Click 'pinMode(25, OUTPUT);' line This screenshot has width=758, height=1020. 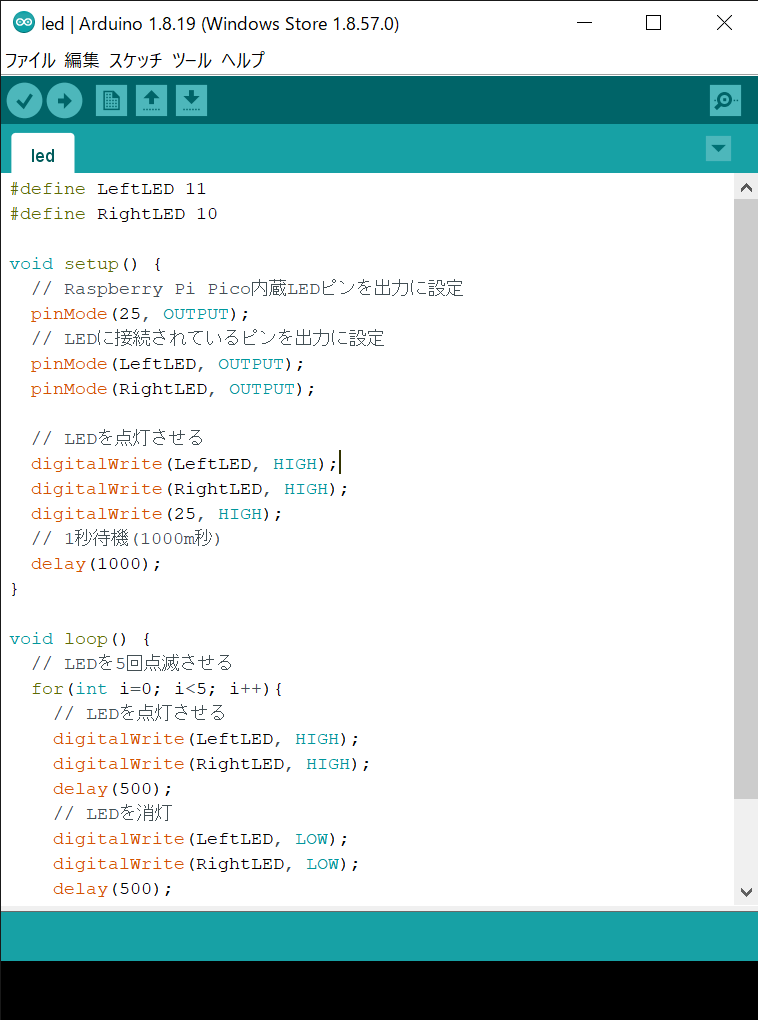coord(140,314)
